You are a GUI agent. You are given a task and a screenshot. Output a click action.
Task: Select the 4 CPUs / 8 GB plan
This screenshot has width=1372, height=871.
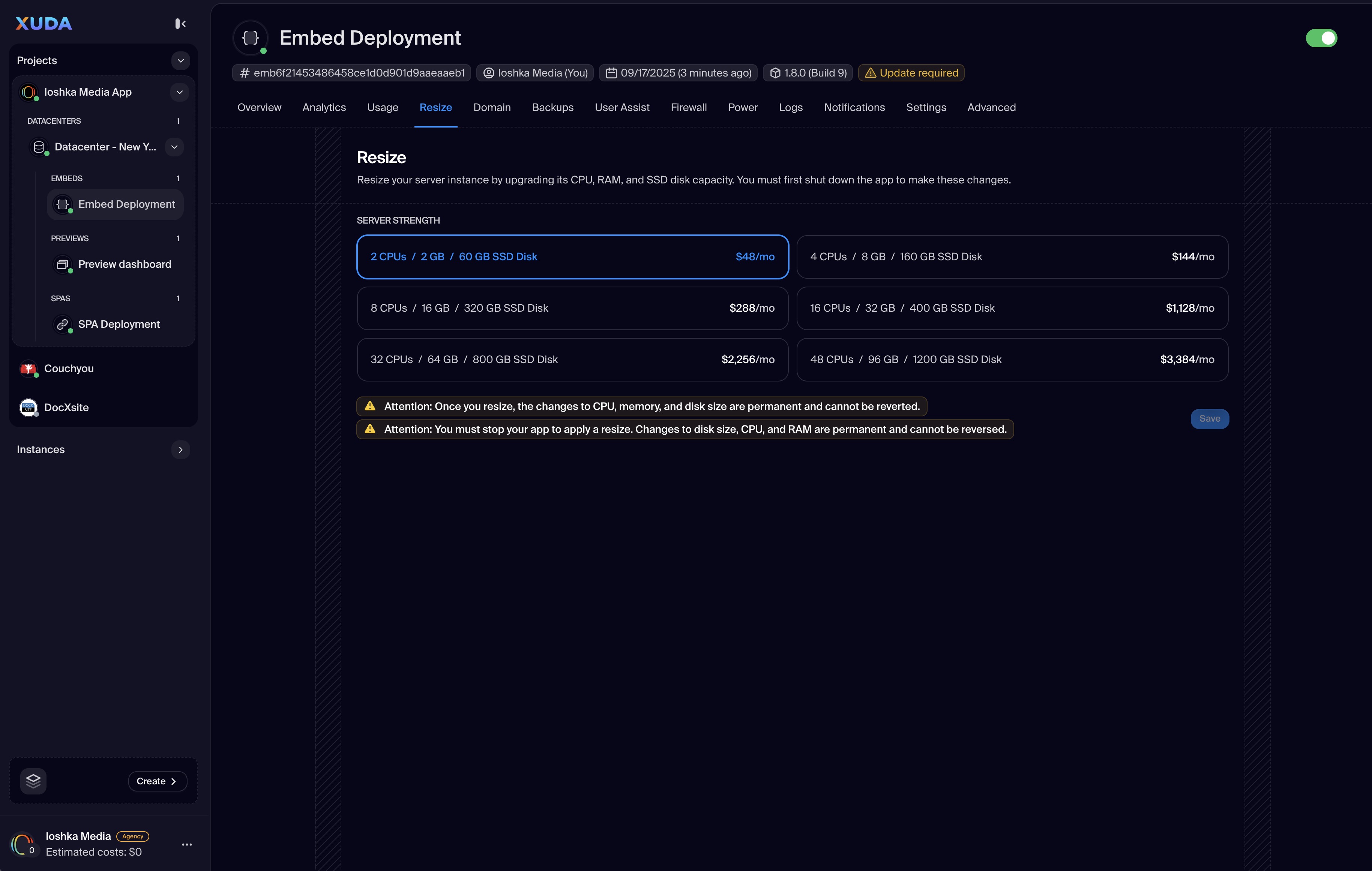click(1012, 257)
